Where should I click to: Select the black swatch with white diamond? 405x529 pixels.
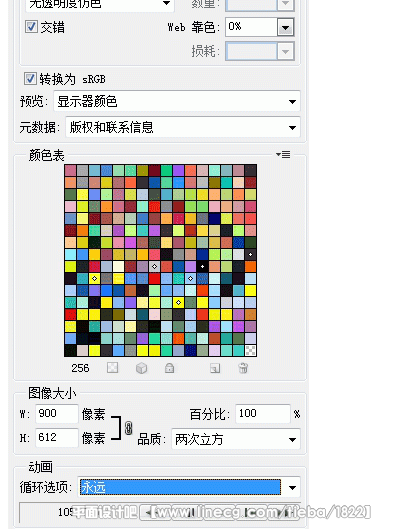point(202,267)
